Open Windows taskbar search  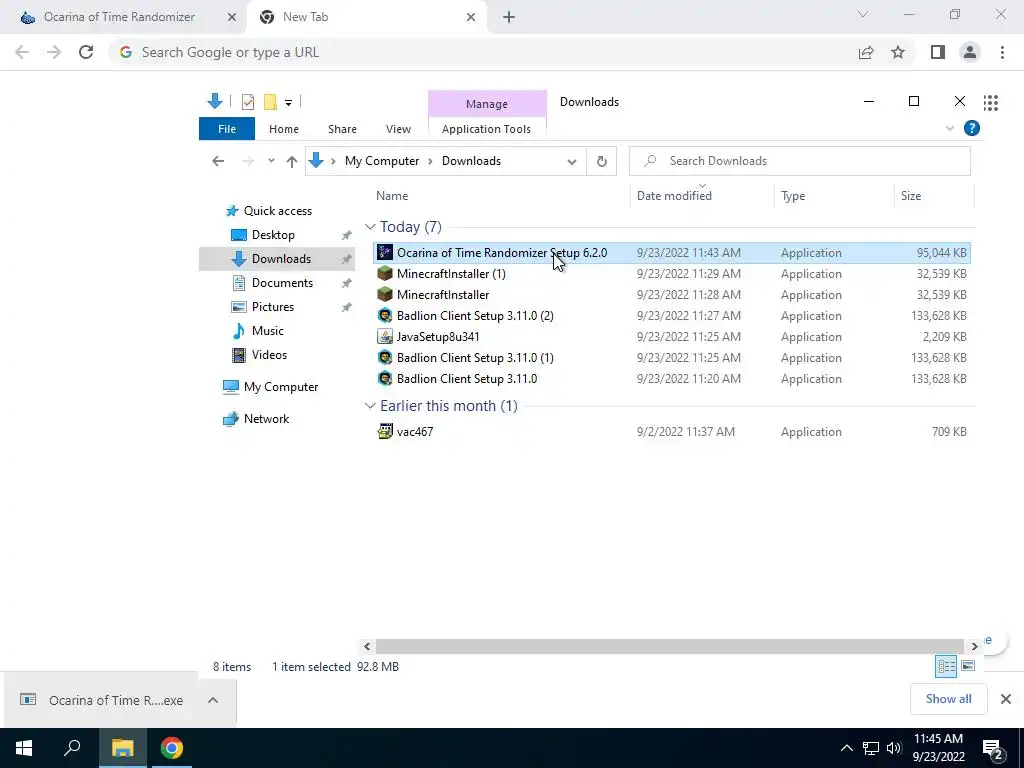click(72, 748)
